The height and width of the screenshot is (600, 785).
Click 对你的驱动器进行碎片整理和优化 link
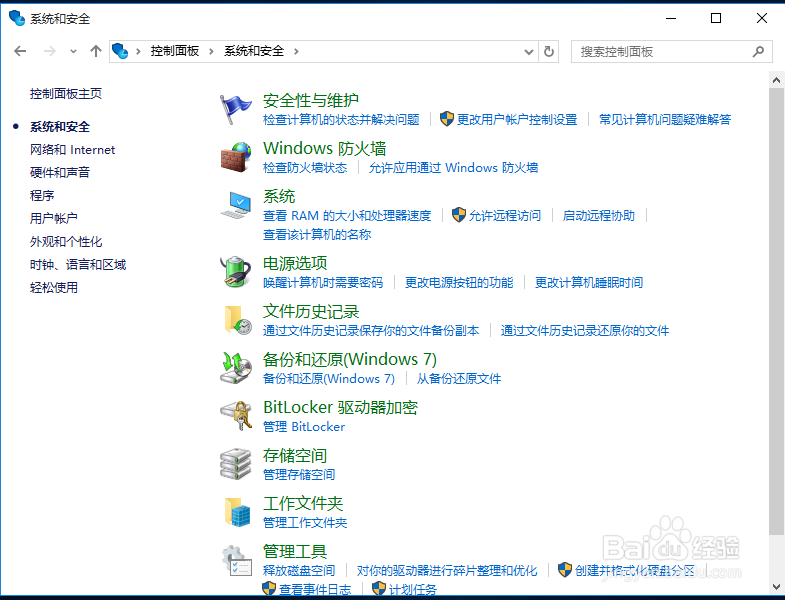pos(447,571)
